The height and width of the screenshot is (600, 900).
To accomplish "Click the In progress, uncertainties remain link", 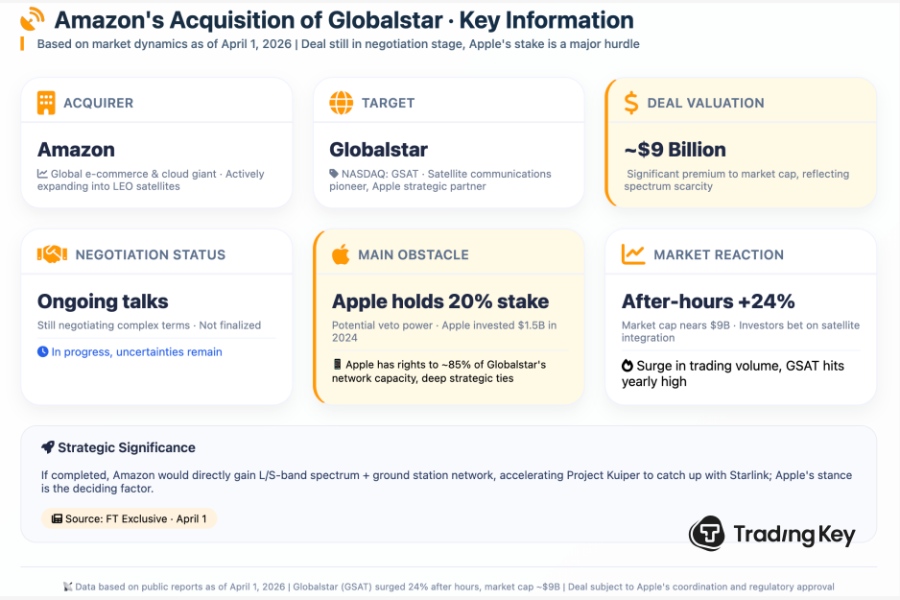I will pyautogui.click(x=136, y=352).
